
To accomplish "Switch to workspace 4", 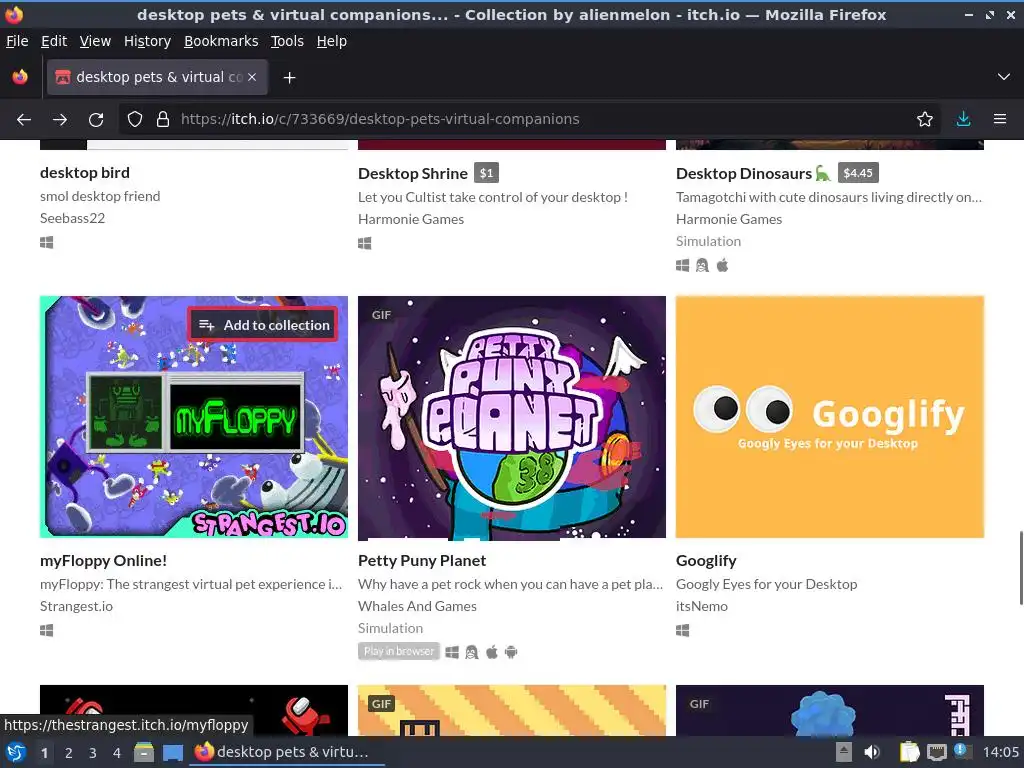I will (x=117, y=753).
